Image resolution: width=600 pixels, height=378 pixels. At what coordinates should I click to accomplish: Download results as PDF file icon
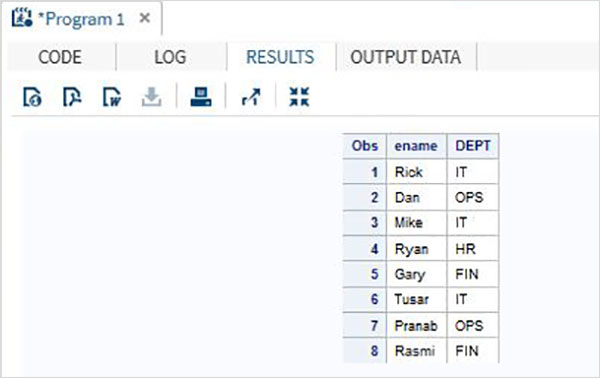pos(72,97)
